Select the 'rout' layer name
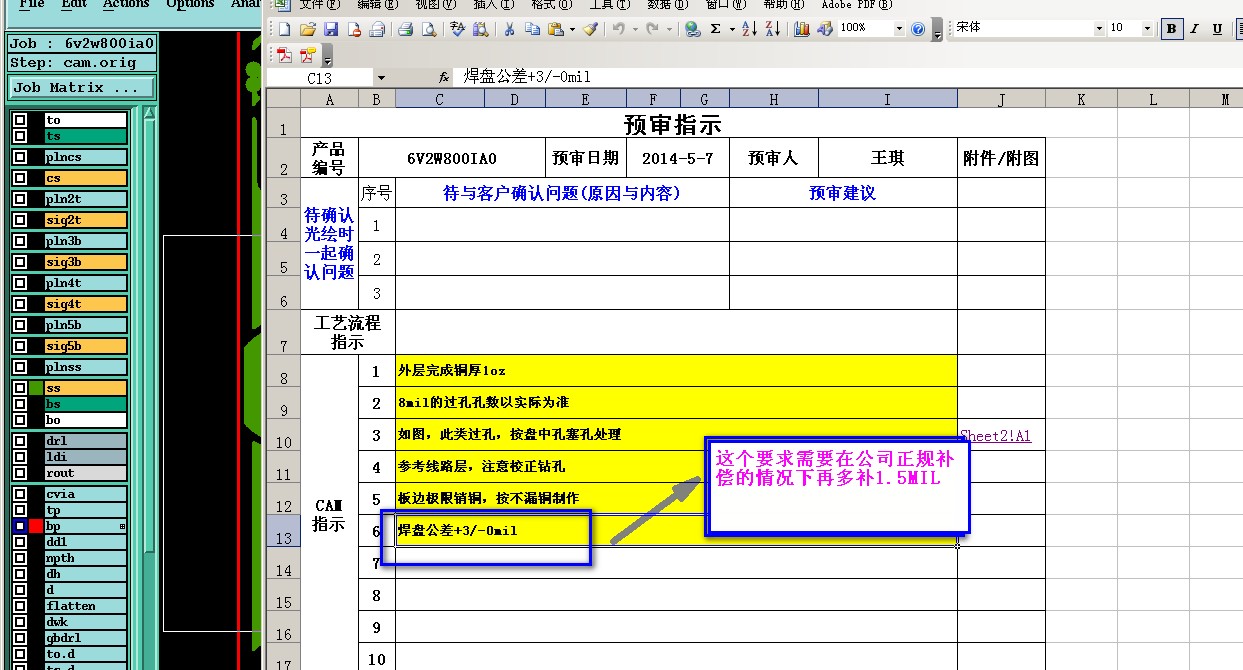Viewport: 1243px width, 670px height. tap(86, 473)
